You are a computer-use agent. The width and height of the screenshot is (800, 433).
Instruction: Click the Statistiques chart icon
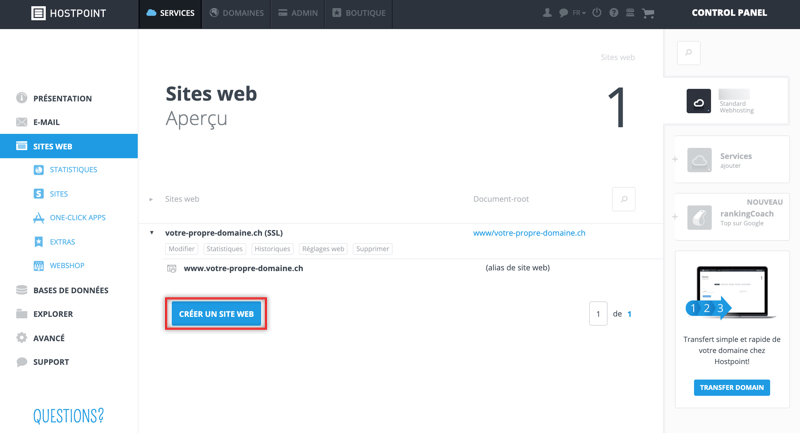[x=39, y=170]
